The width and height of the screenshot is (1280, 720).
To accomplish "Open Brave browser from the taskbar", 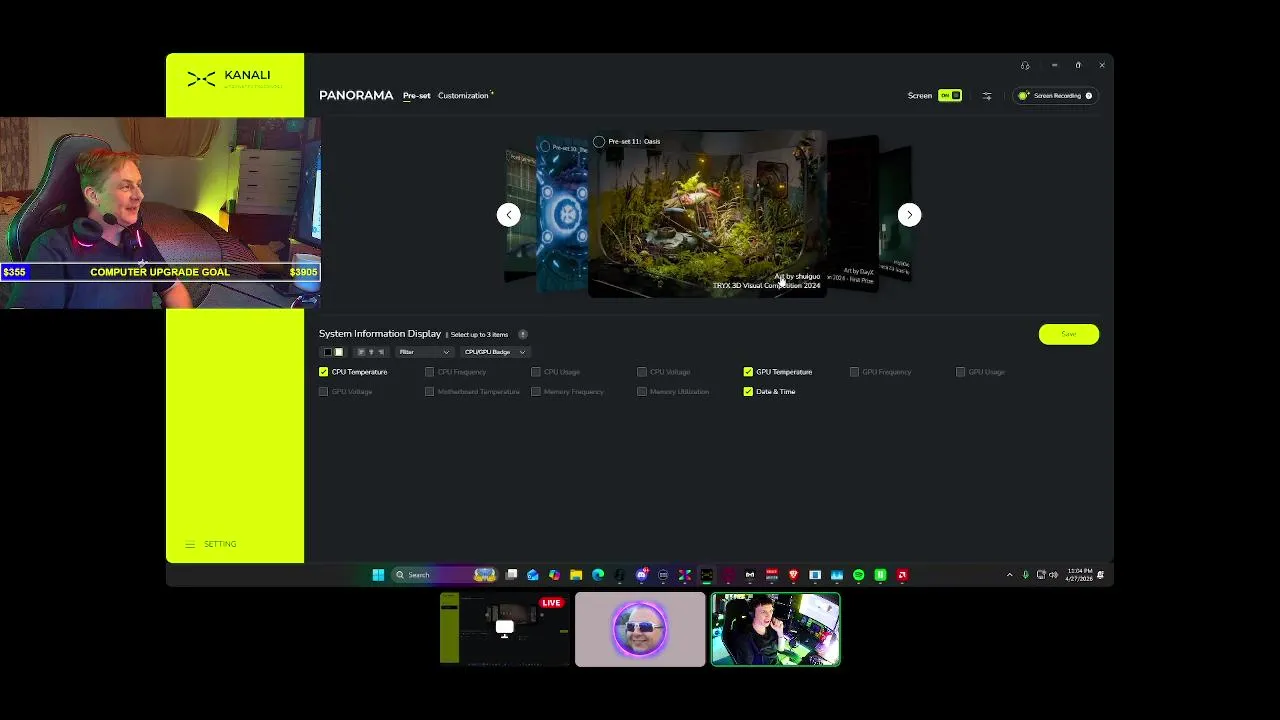I will (793, 575).
